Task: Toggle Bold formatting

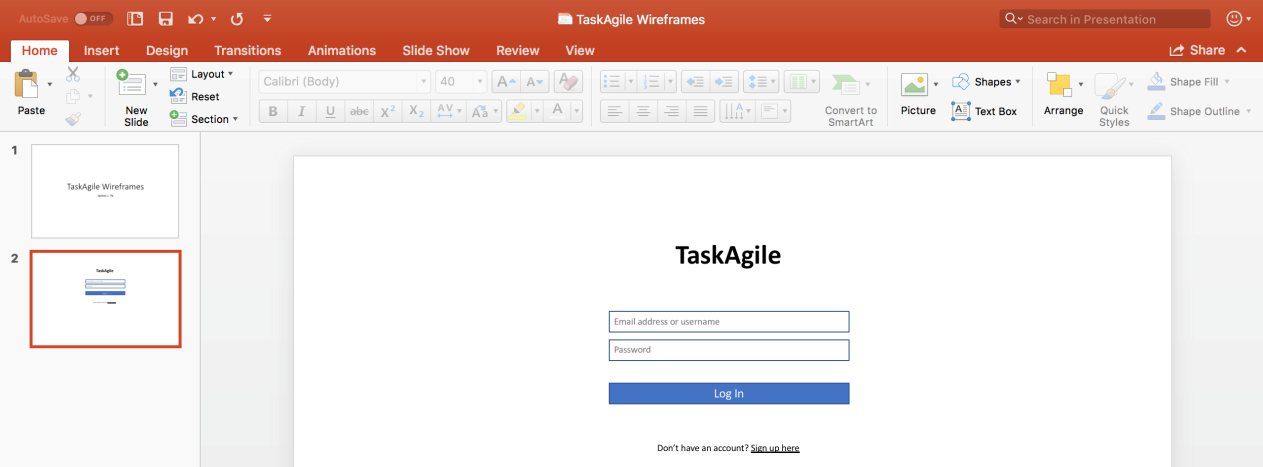Action: coord(273,111)
